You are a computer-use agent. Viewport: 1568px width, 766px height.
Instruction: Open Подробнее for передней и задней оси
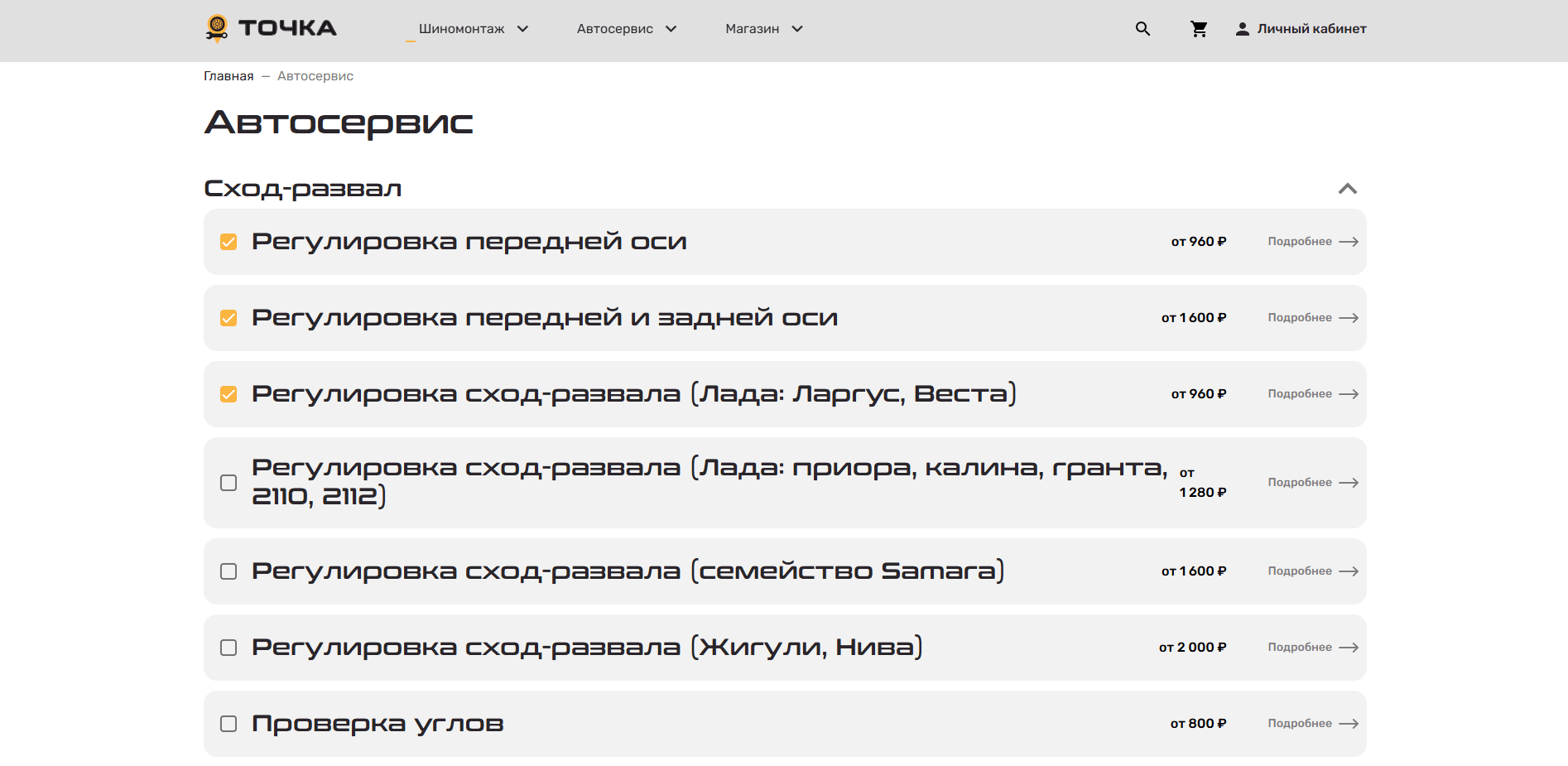tap(1300, 318)
